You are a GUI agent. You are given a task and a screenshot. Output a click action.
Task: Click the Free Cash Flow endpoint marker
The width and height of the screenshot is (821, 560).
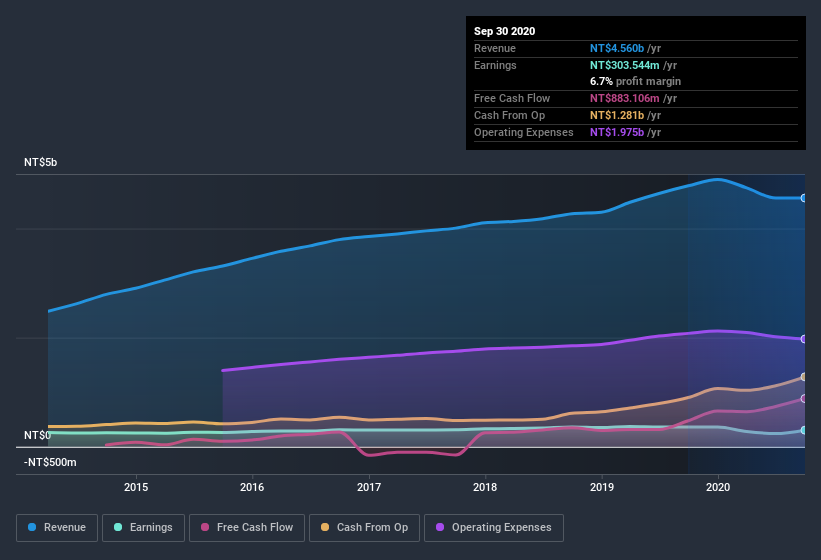tap(803, 399)
